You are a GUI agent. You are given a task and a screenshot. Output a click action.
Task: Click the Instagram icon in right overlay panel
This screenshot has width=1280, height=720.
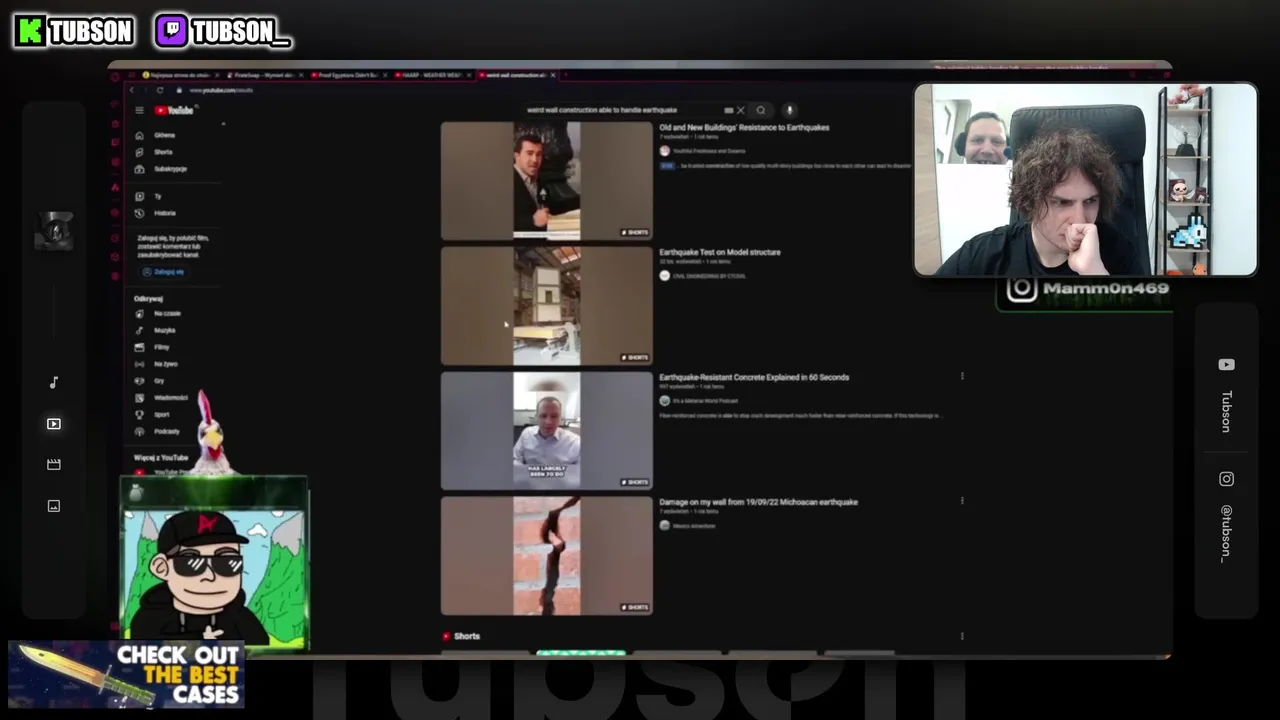(x=1226, y=479)
